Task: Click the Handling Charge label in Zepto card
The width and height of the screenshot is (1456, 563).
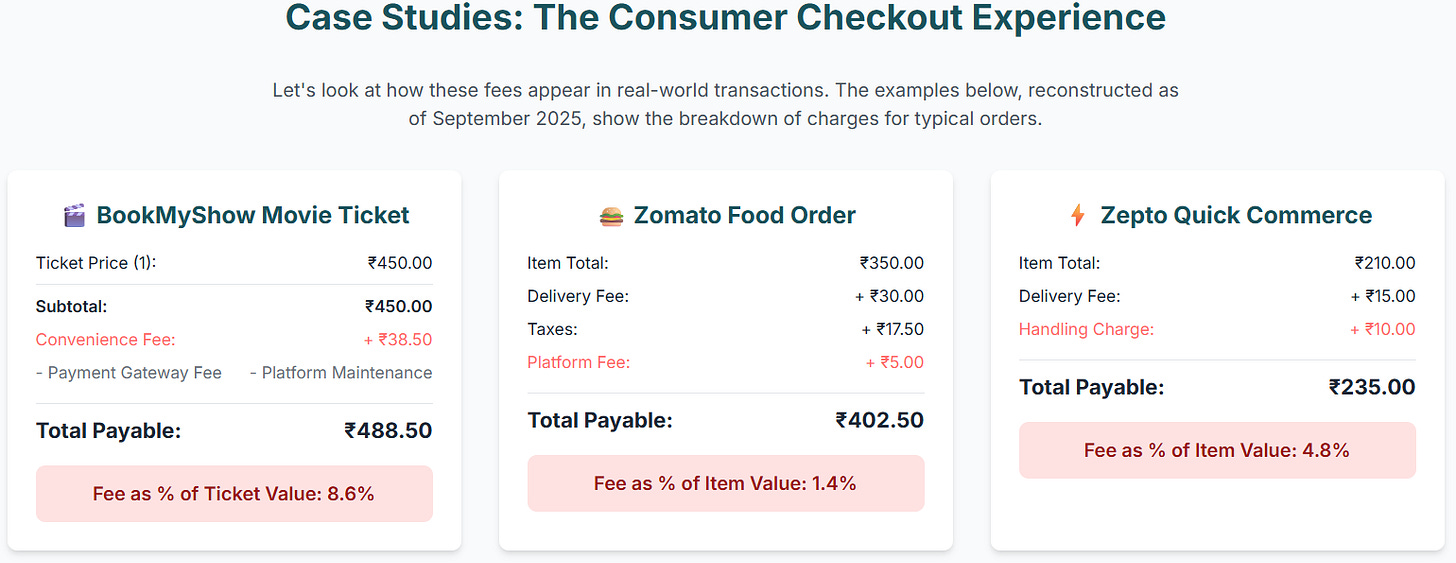Action: 1086,329
